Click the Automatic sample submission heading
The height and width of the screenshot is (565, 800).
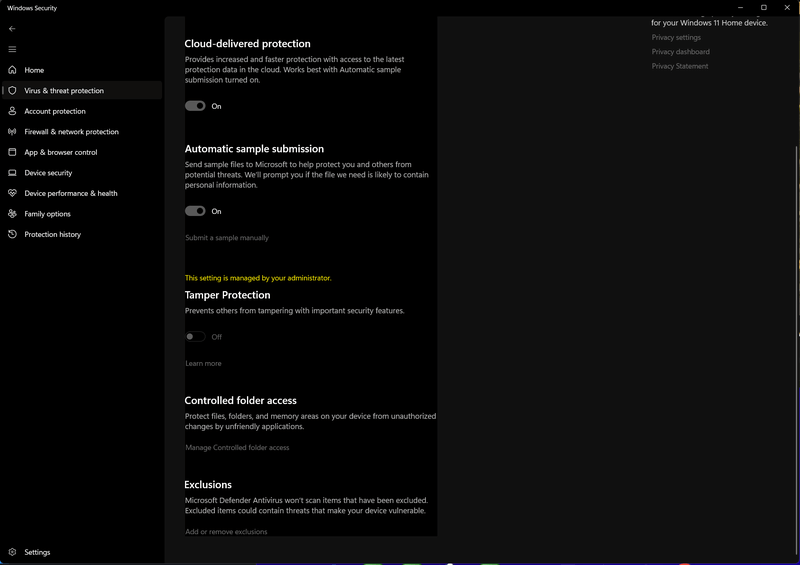[x=254, y=149]
